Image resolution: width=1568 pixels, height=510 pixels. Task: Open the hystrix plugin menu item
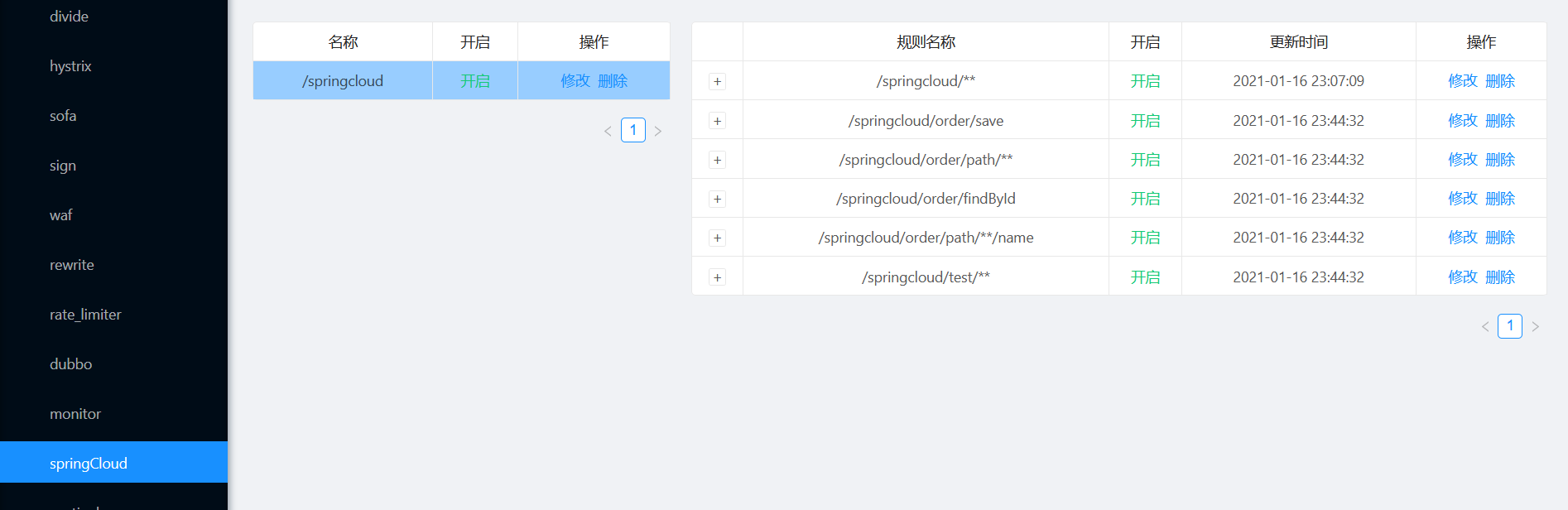(113, 66)
